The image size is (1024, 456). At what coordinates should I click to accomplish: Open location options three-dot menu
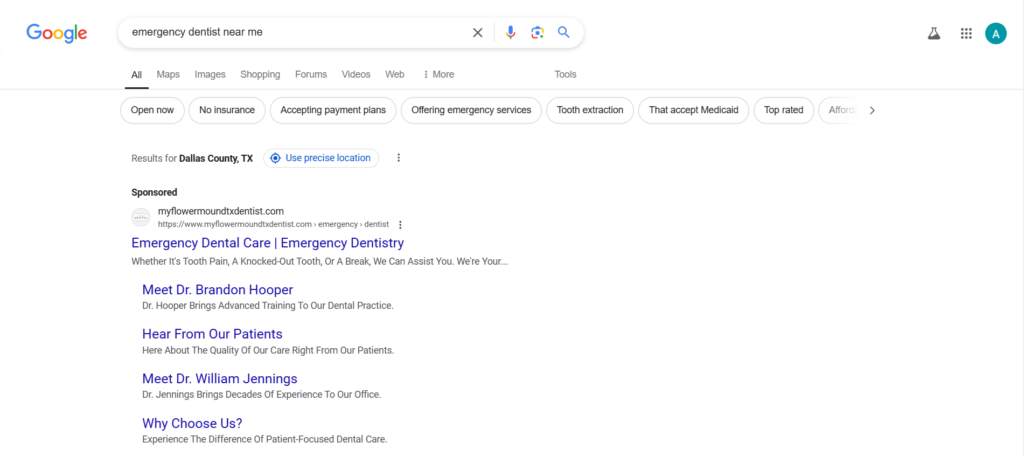399,158
